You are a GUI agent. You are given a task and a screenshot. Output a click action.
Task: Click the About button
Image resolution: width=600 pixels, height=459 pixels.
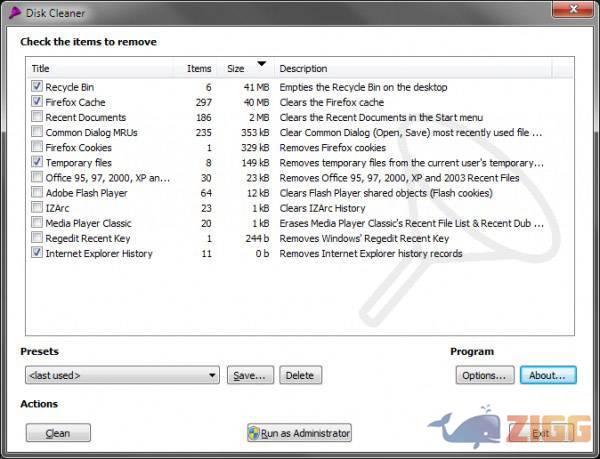(548, 375)
